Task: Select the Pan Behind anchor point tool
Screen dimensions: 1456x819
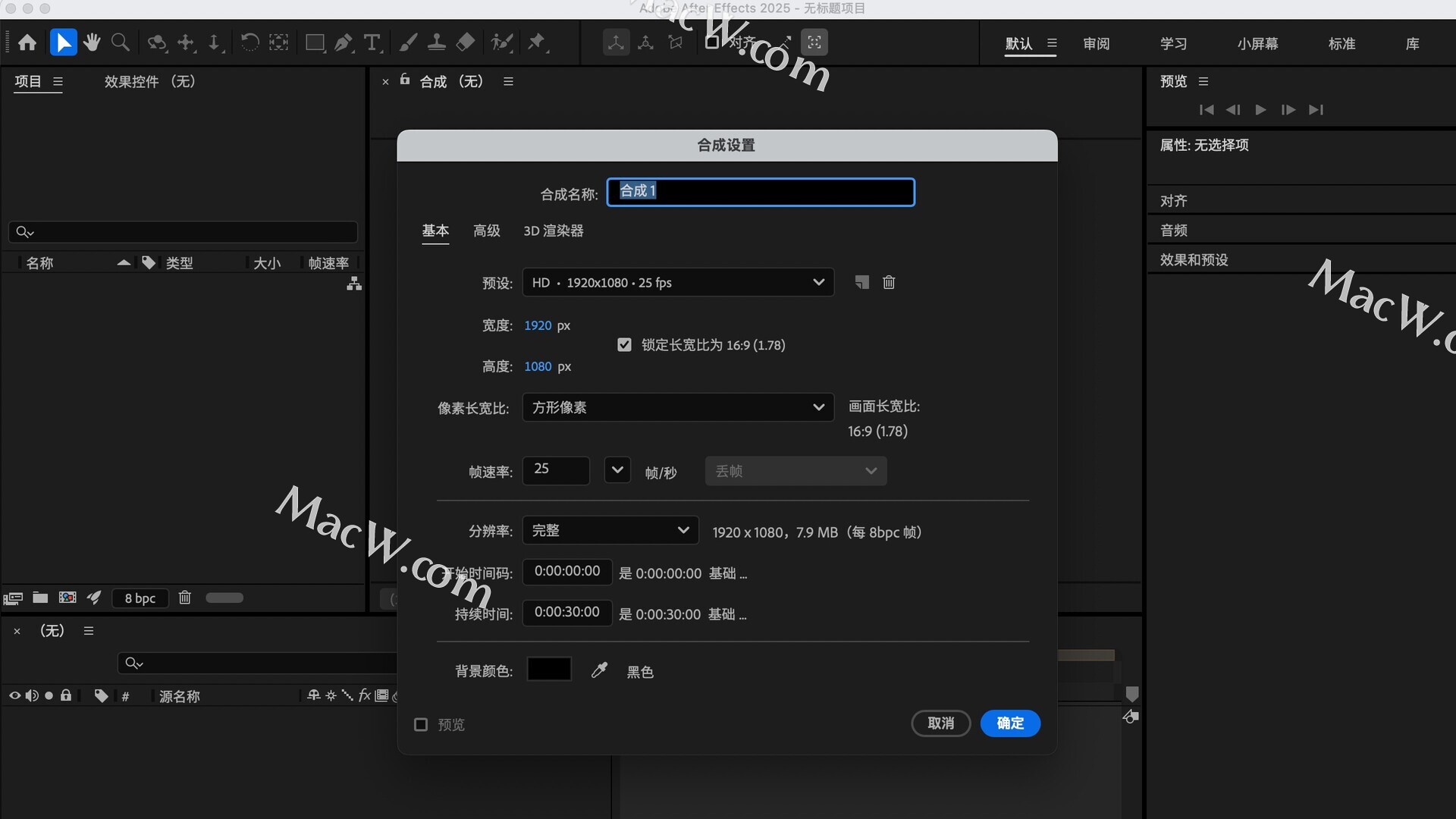Action: (279, 42)
